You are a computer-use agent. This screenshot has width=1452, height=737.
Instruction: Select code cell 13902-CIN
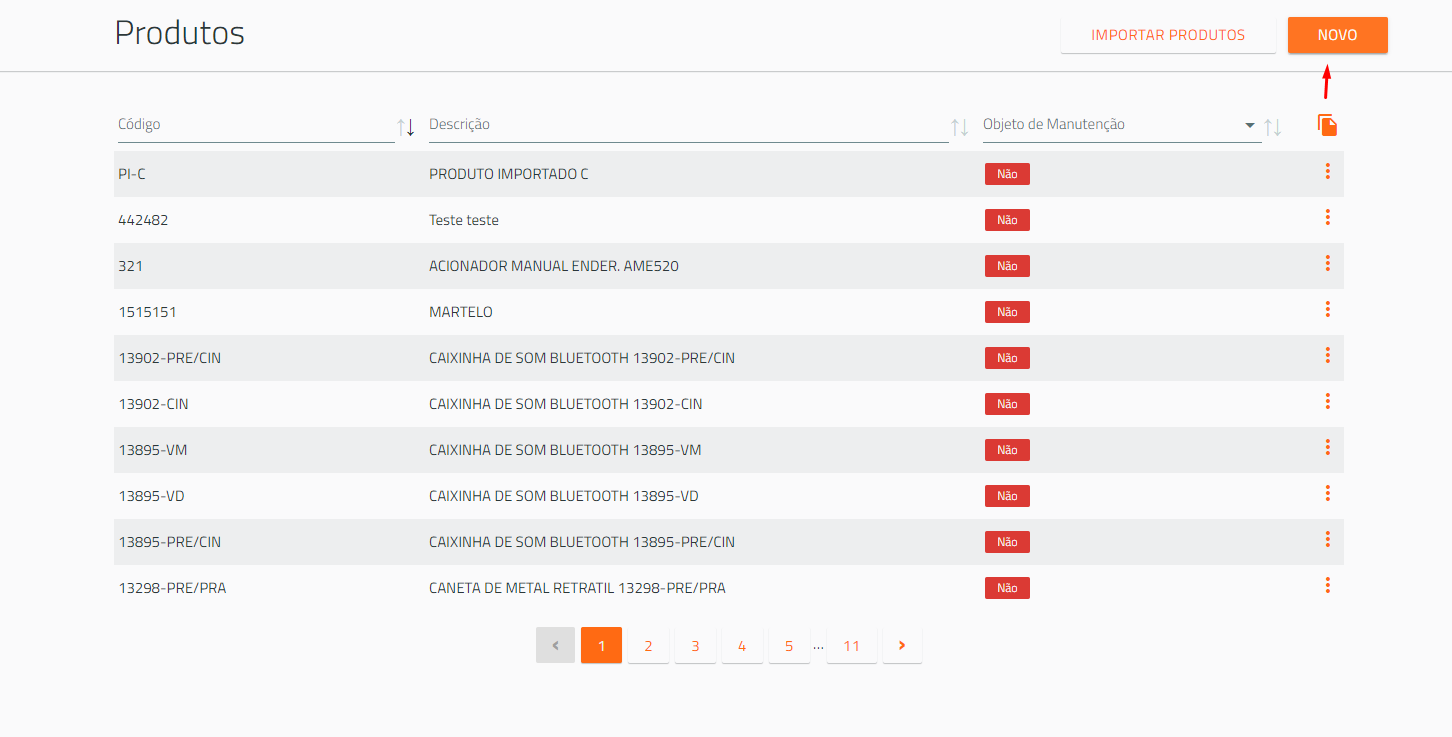click(x=153, y=404)
